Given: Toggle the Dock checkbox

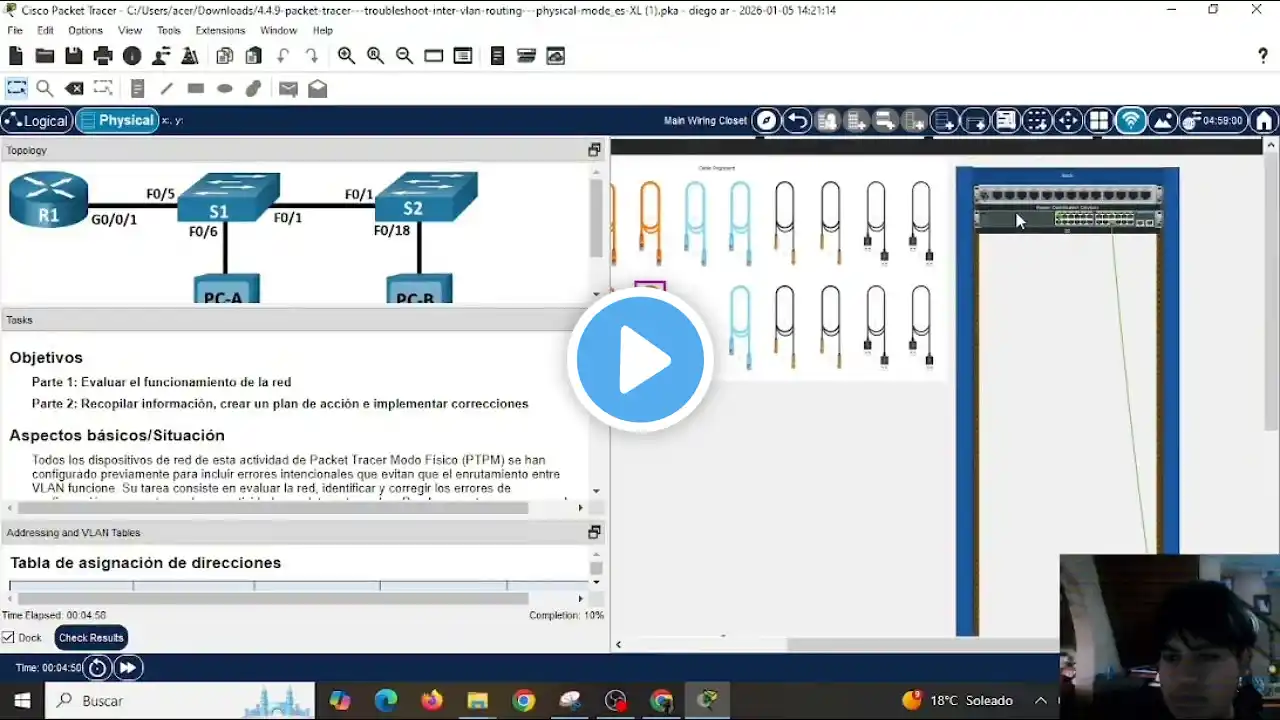Looking at the screenshot, I should click(8, 638).
